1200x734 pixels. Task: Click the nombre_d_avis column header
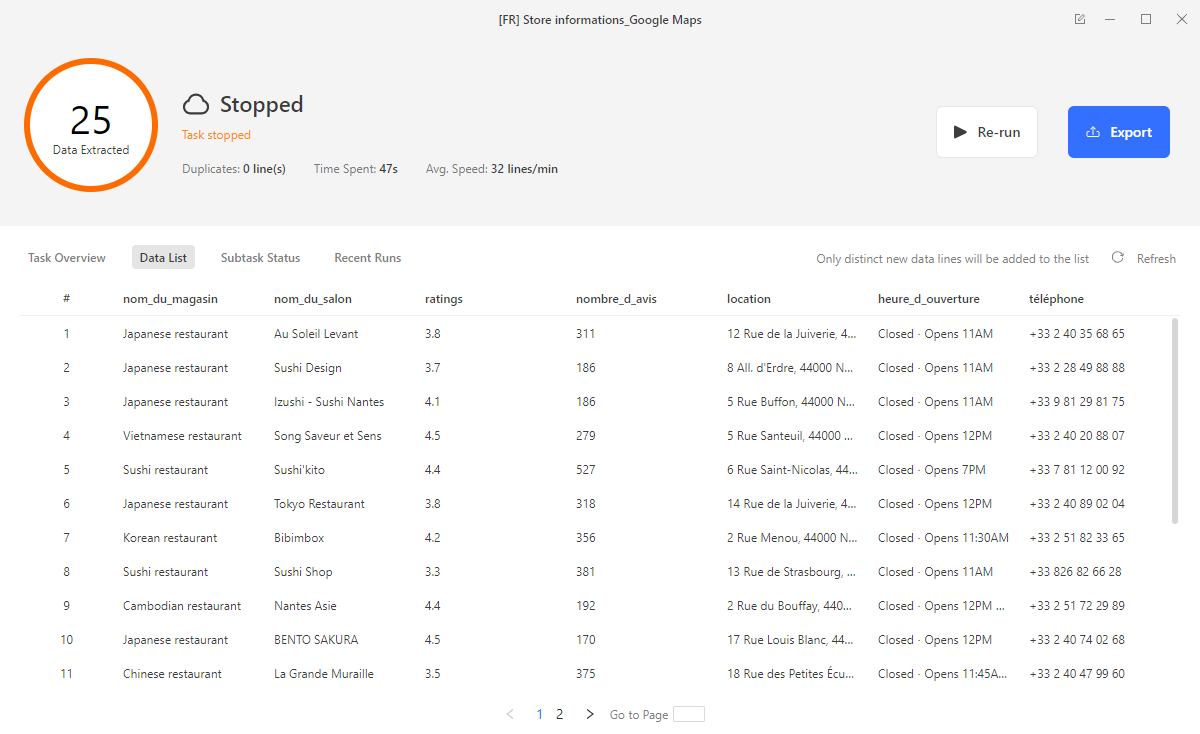(x=616, y=299)
